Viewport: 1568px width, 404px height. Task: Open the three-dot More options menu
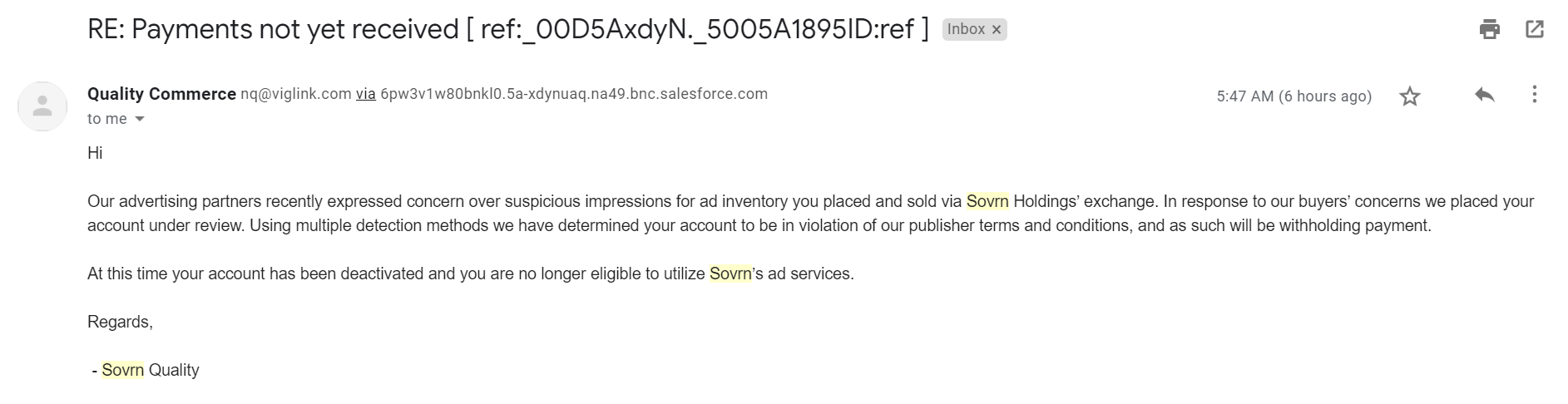(1534, 95)
